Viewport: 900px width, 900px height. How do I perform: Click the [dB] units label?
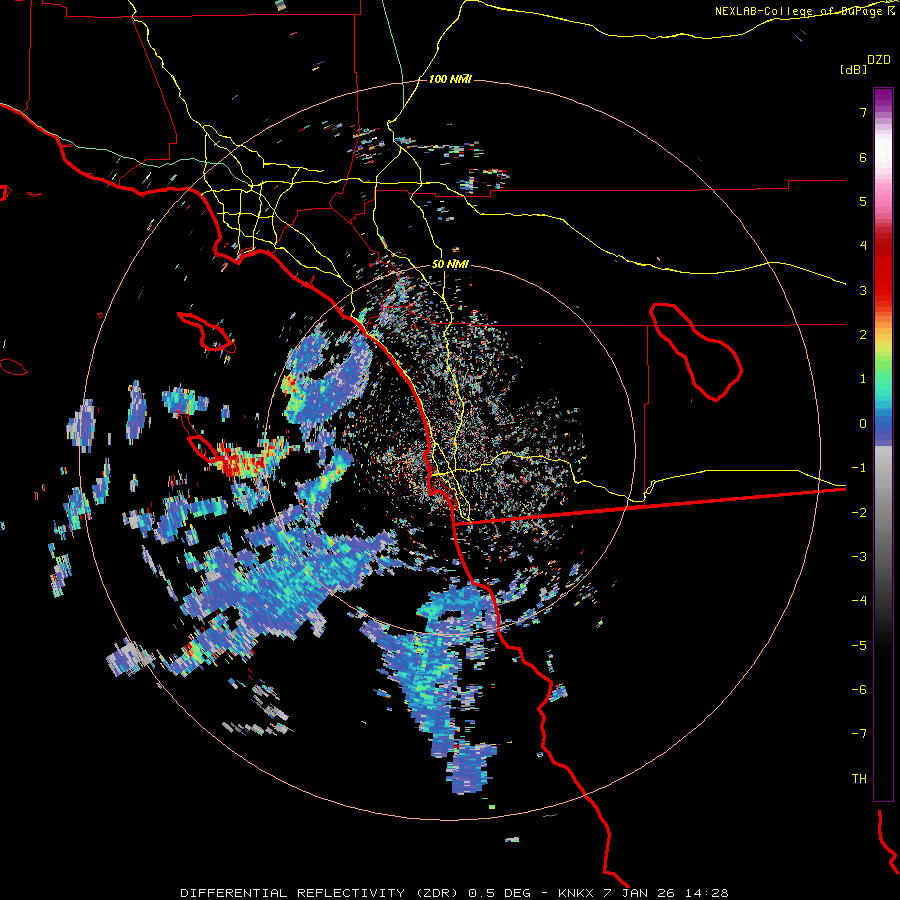854,69
